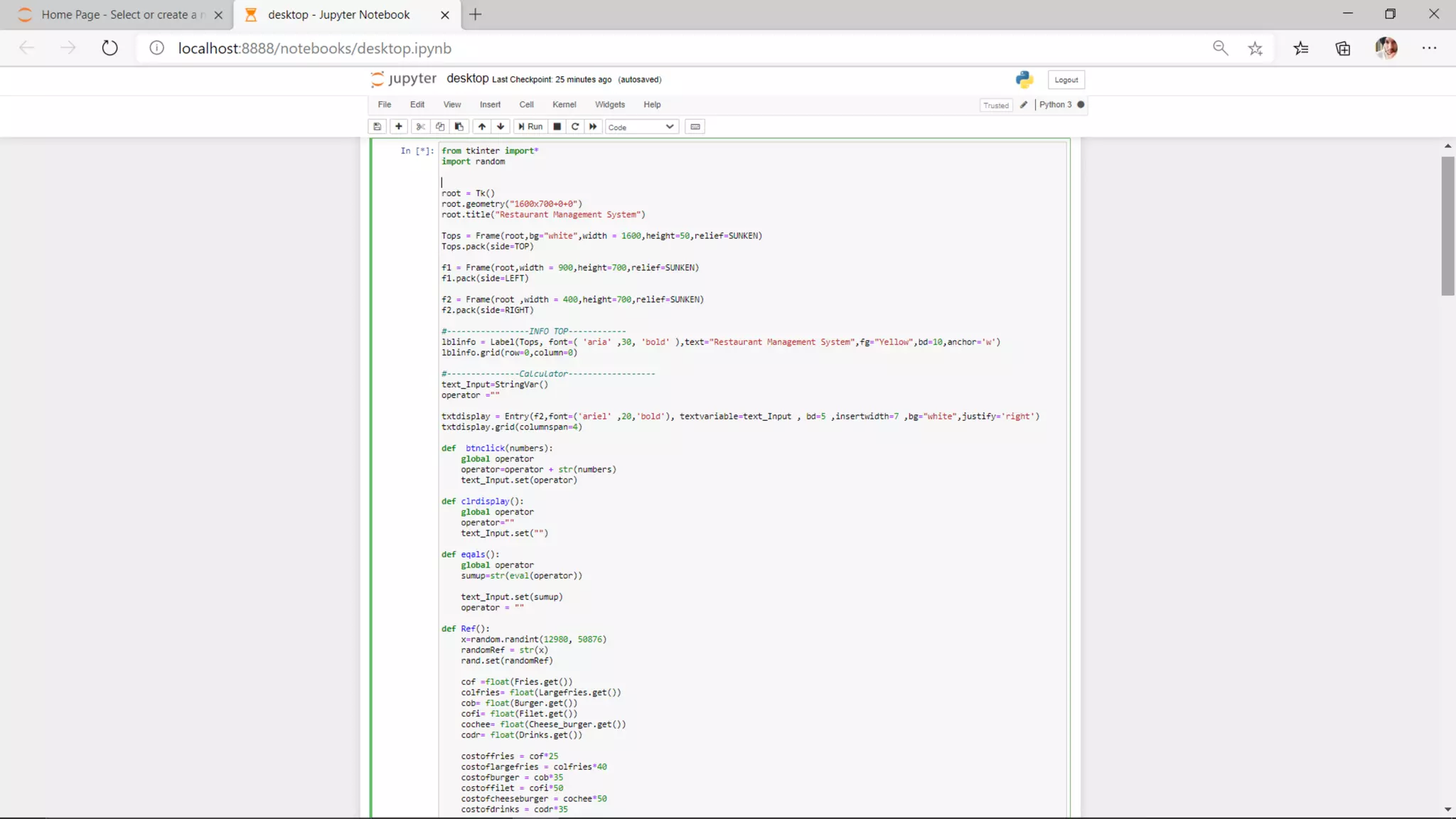Viewport: 1456px width, 819px height.
Task: Move selected cell down arrow
Action: (500, 127)
